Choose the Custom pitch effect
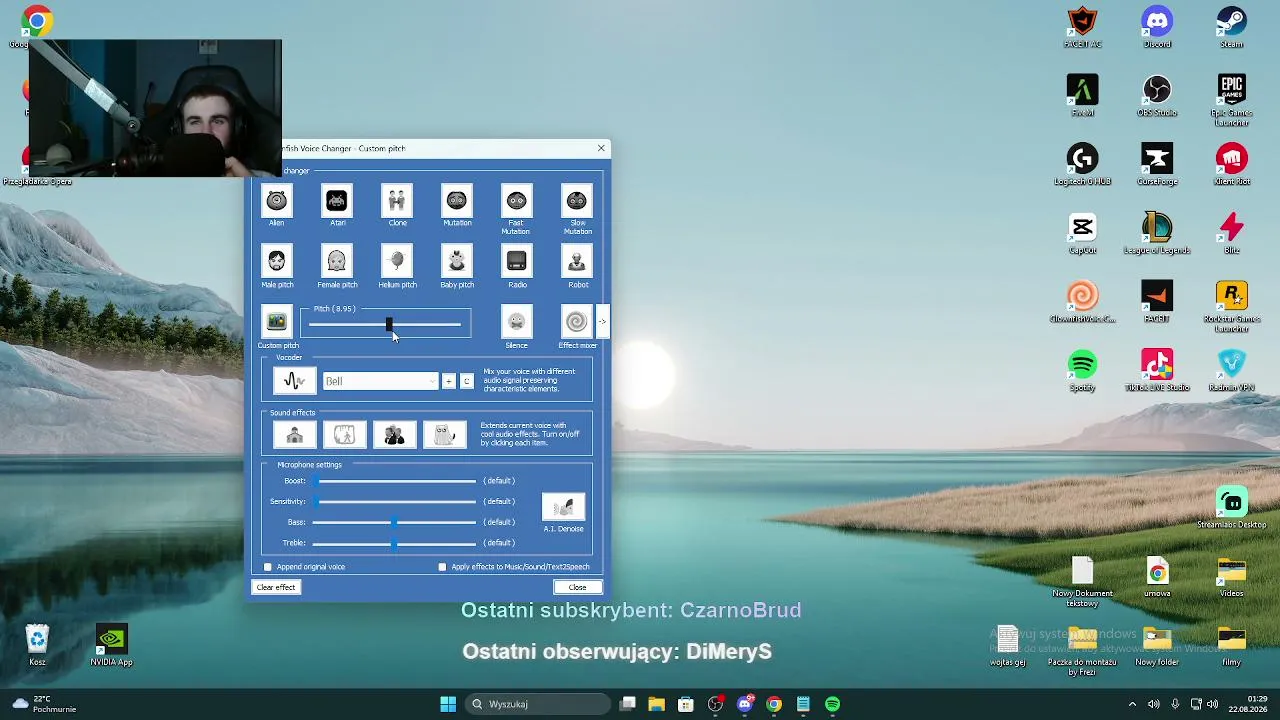 [x=276, y=322]
